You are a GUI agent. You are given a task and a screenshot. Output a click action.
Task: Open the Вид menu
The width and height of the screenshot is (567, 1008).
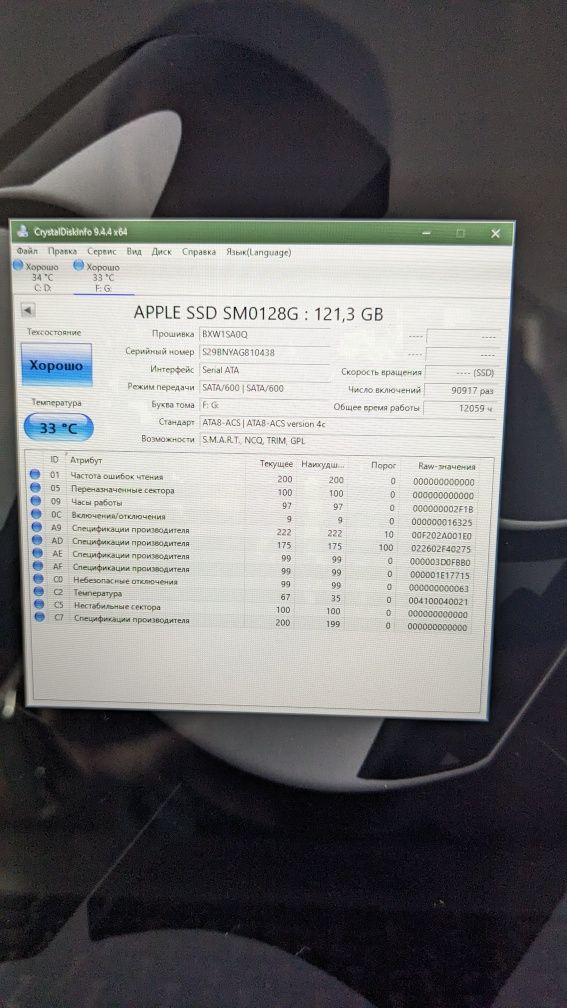click(x=134, y=252)
